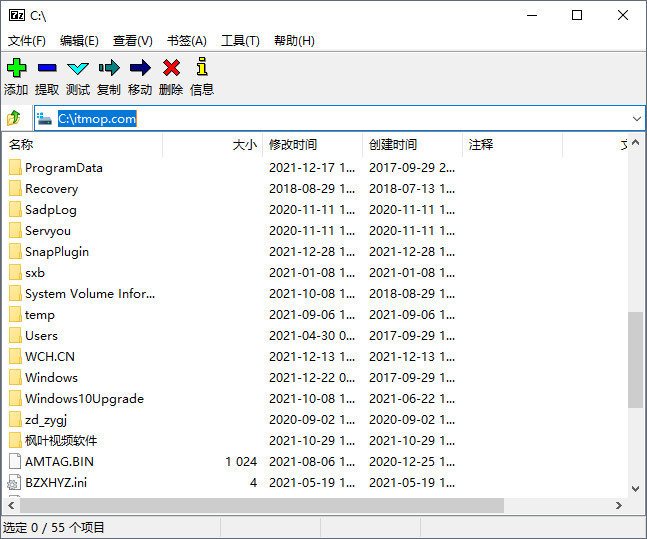Click the scroll right arrow
647x539 pixels.
coord(618,505)
